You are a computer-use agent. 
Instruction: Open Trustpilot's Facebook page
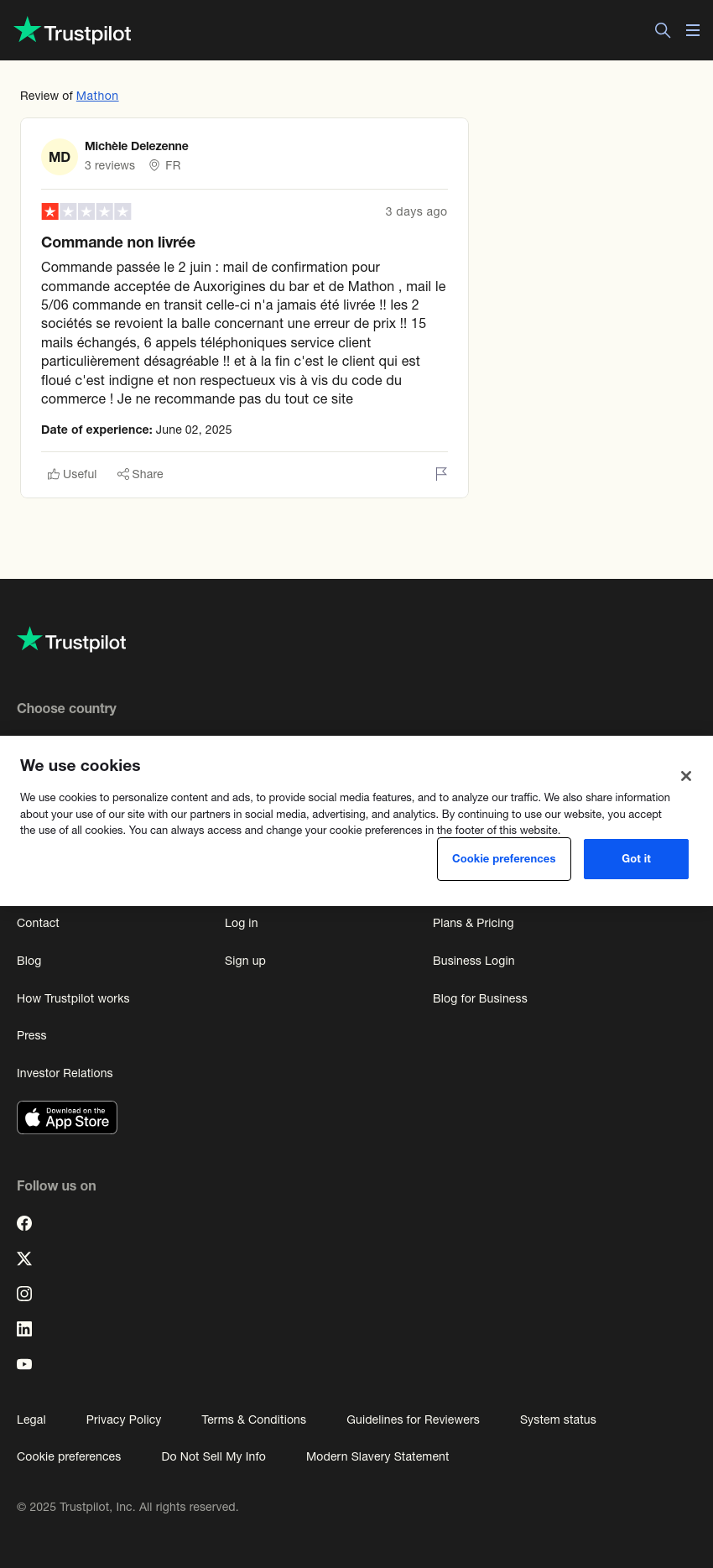tap(24, 1223)
